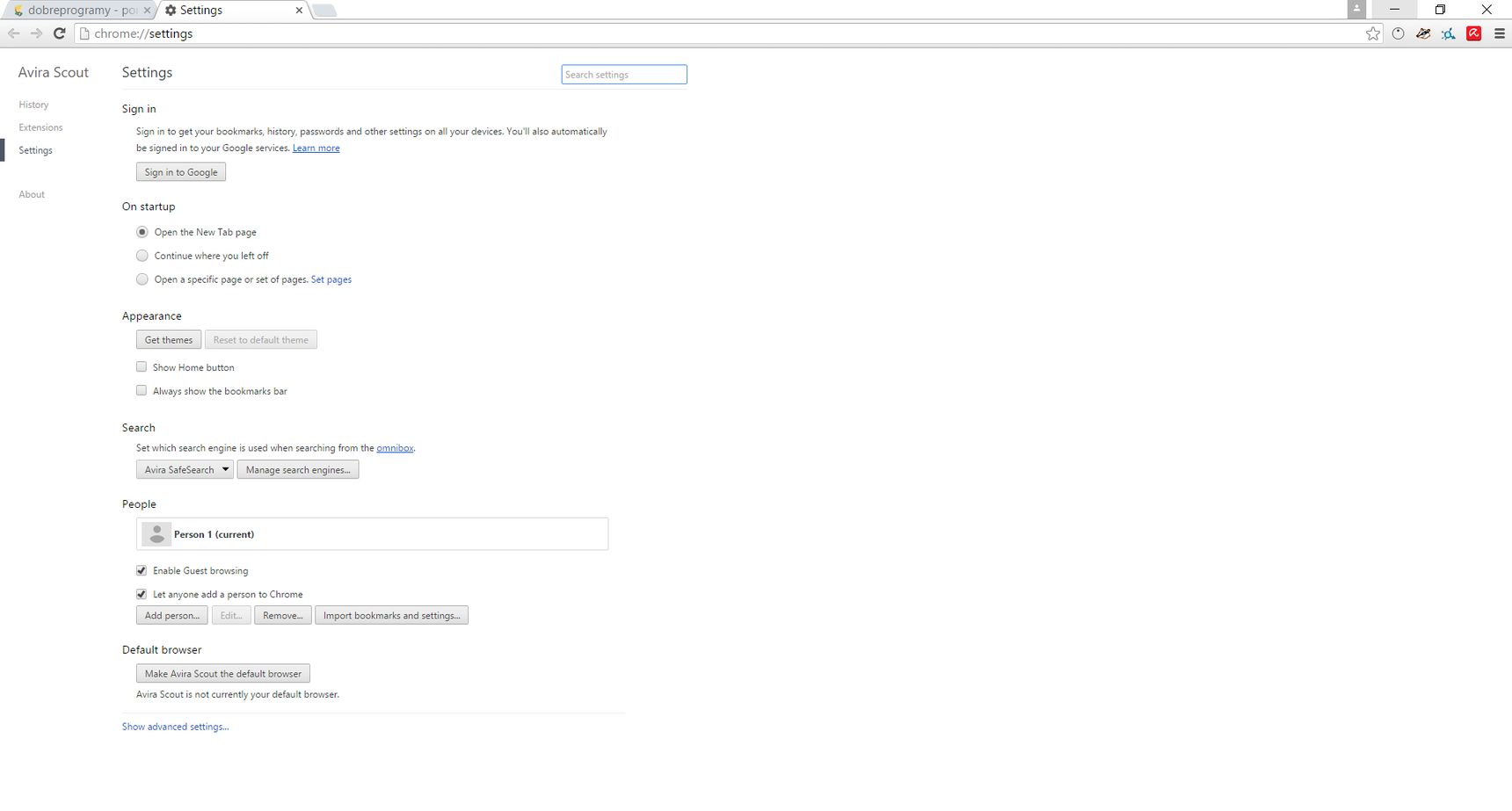
Task: Restore down the browser window
Action: pyautogui.click(x=1440, y=10)
